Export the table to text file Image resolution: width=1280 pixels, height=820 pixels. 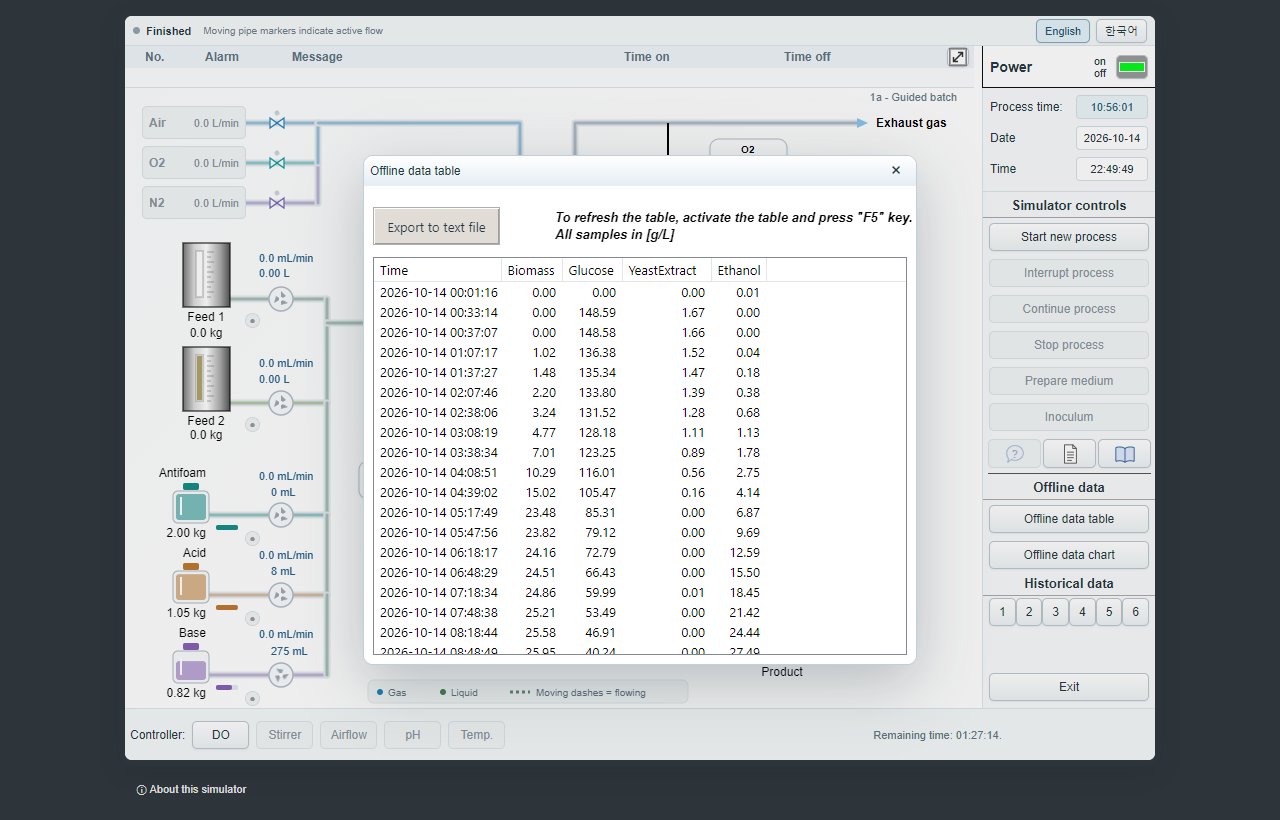[436, 227]
